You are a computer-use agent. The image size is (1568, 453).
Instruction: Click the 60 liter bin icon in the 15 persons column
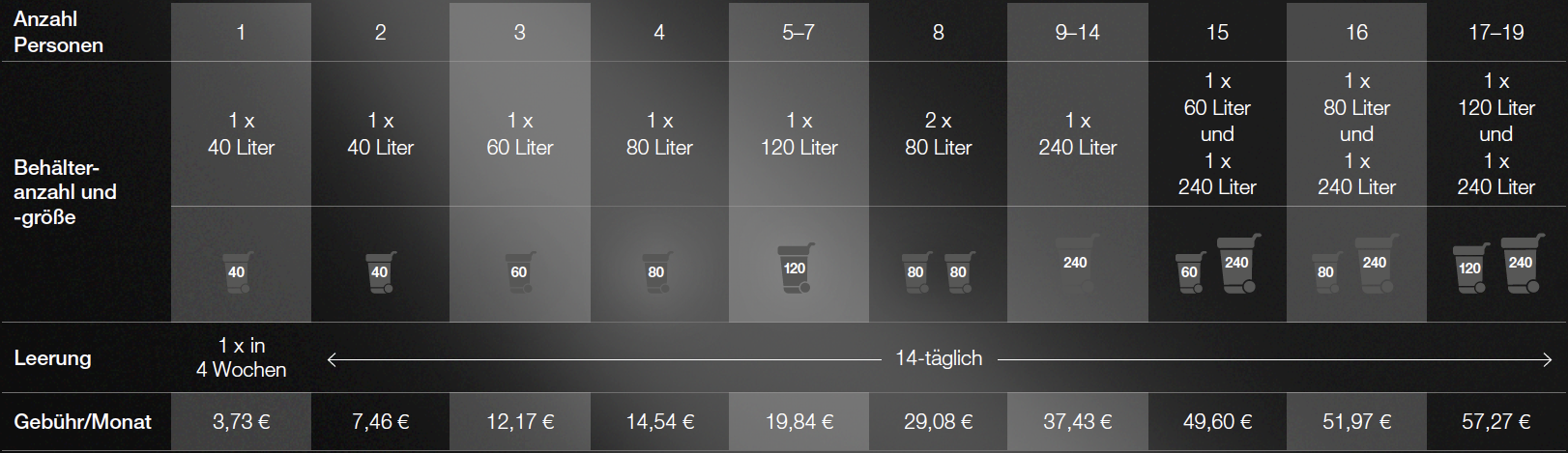[1191, 272]
